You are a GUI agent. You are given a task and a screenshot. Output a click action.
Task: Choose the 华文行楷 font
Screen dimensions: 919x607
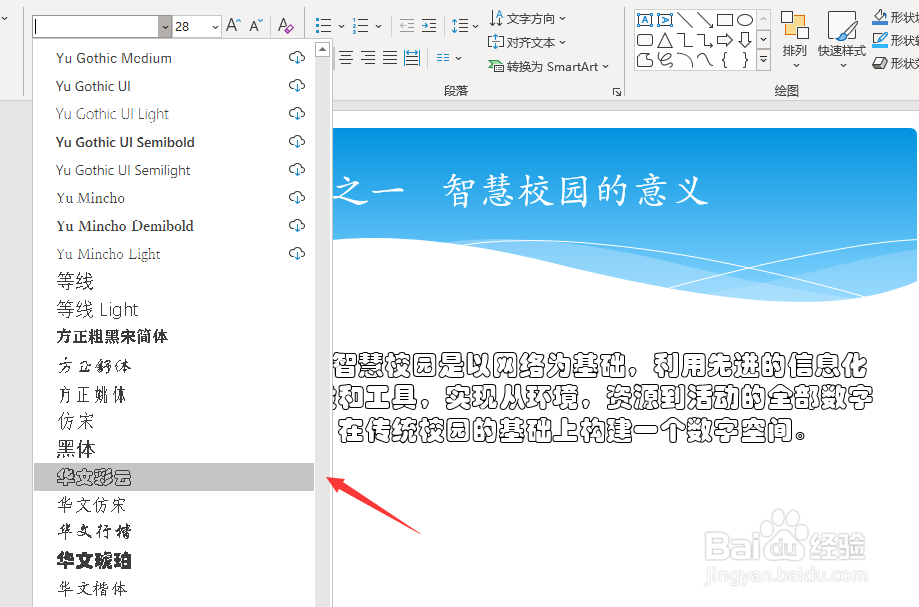pos(174,531)
